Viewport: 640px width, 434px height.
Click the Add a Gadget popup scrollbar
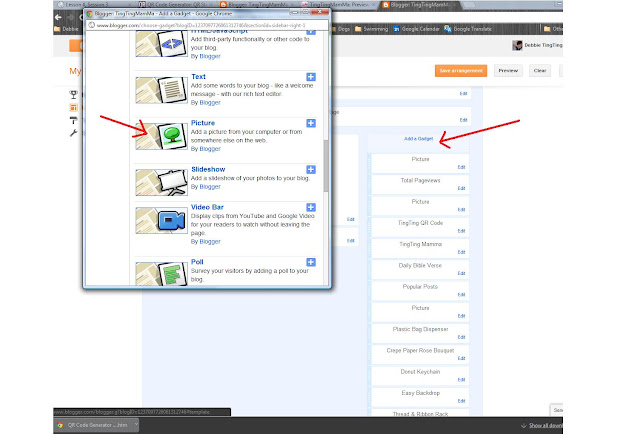pyautogui.click(x=326, y=166)
